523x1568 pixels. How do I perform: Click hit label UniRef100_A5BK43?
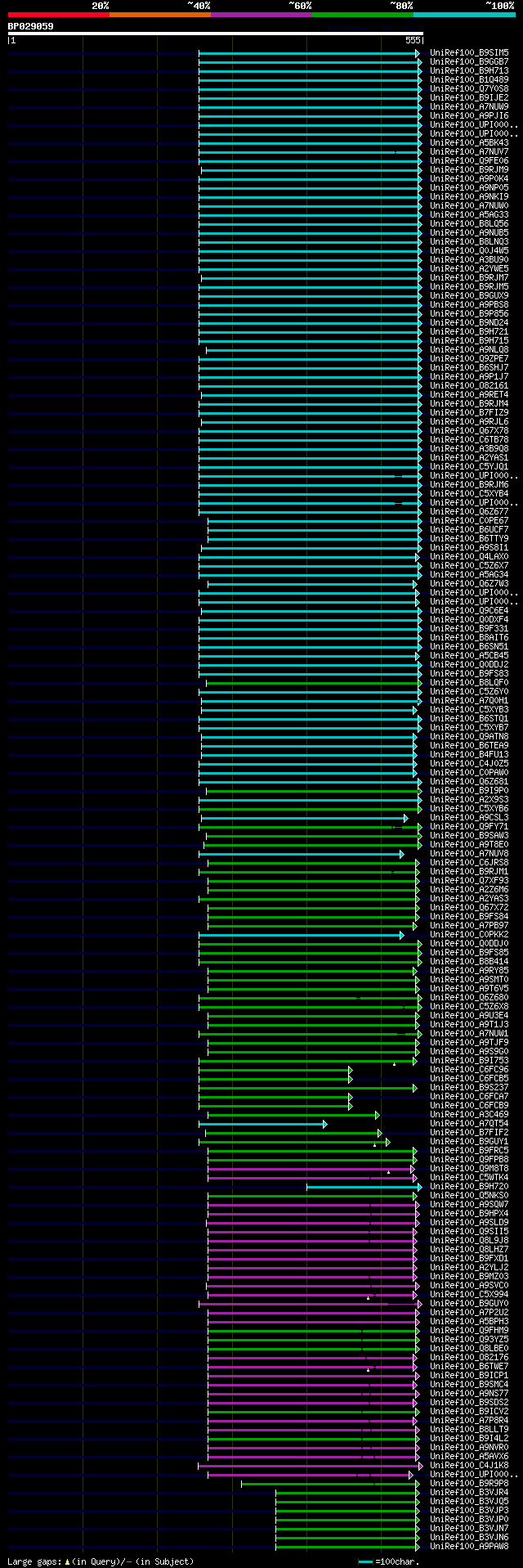pos(469,143)
